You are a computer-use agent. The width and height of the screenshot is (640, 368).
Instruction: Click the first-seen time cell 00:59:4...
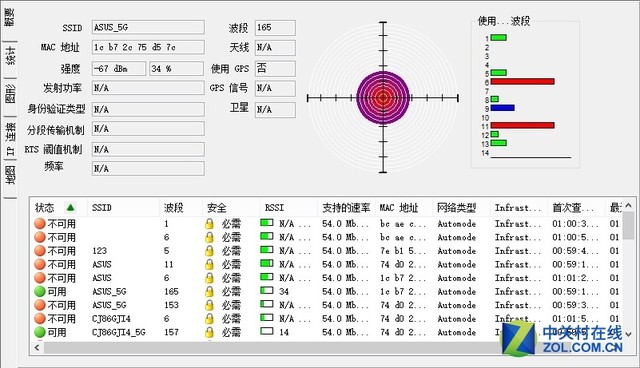575,251
